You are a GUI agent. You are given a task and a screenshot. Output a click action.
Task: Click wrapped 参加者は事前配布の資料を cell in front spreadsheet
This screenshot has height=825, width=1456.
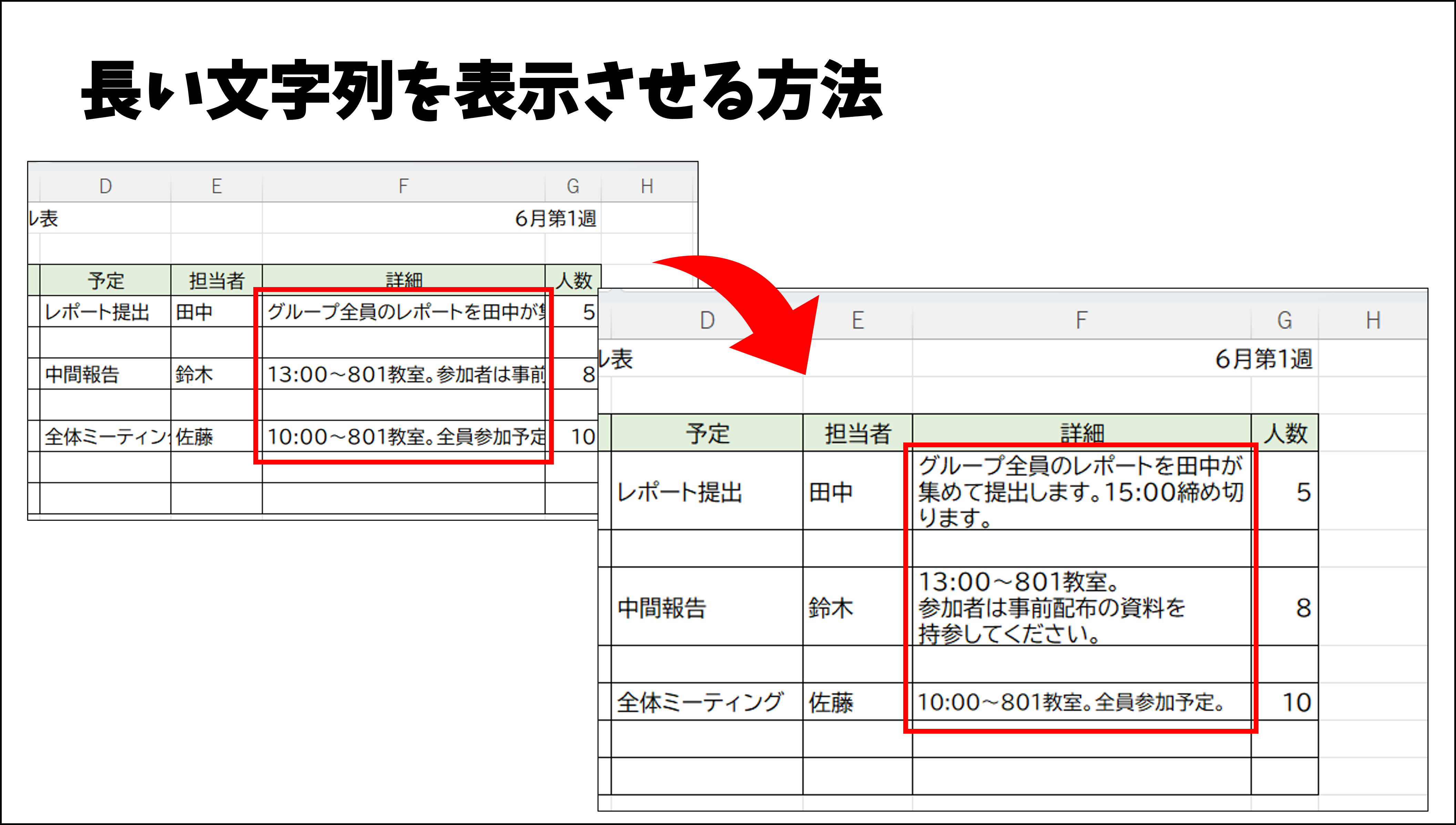pos(1081,607)
